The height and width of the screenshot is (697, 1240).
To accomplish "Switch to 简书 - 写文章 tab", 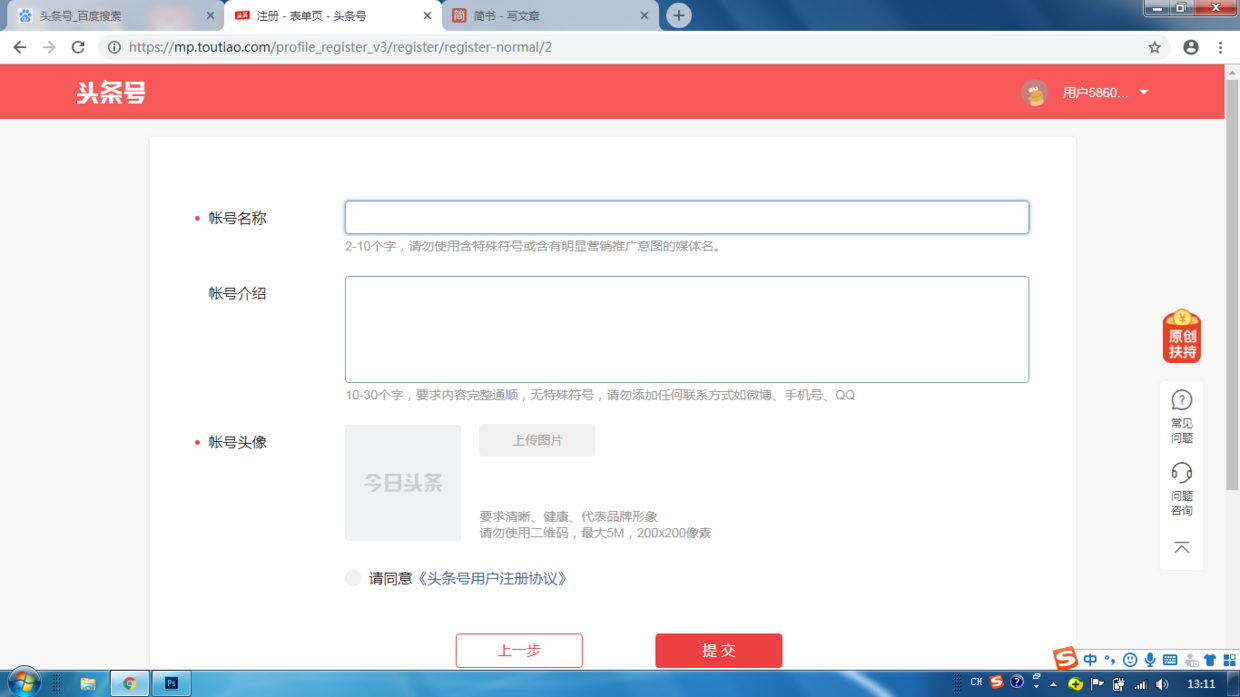I will (x=548, y=16).
